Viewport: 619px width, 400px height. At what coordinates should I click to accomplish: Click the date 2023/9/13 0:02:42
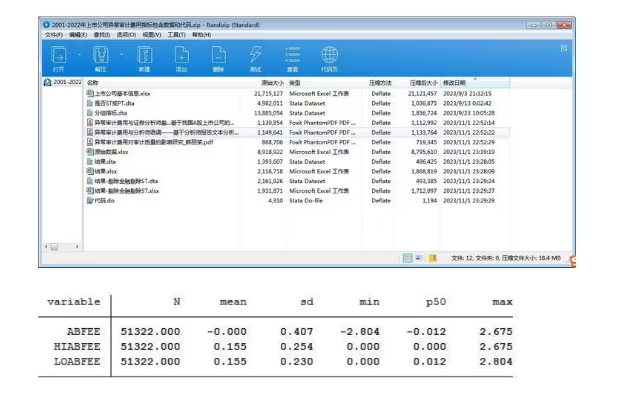pos(467,103)
